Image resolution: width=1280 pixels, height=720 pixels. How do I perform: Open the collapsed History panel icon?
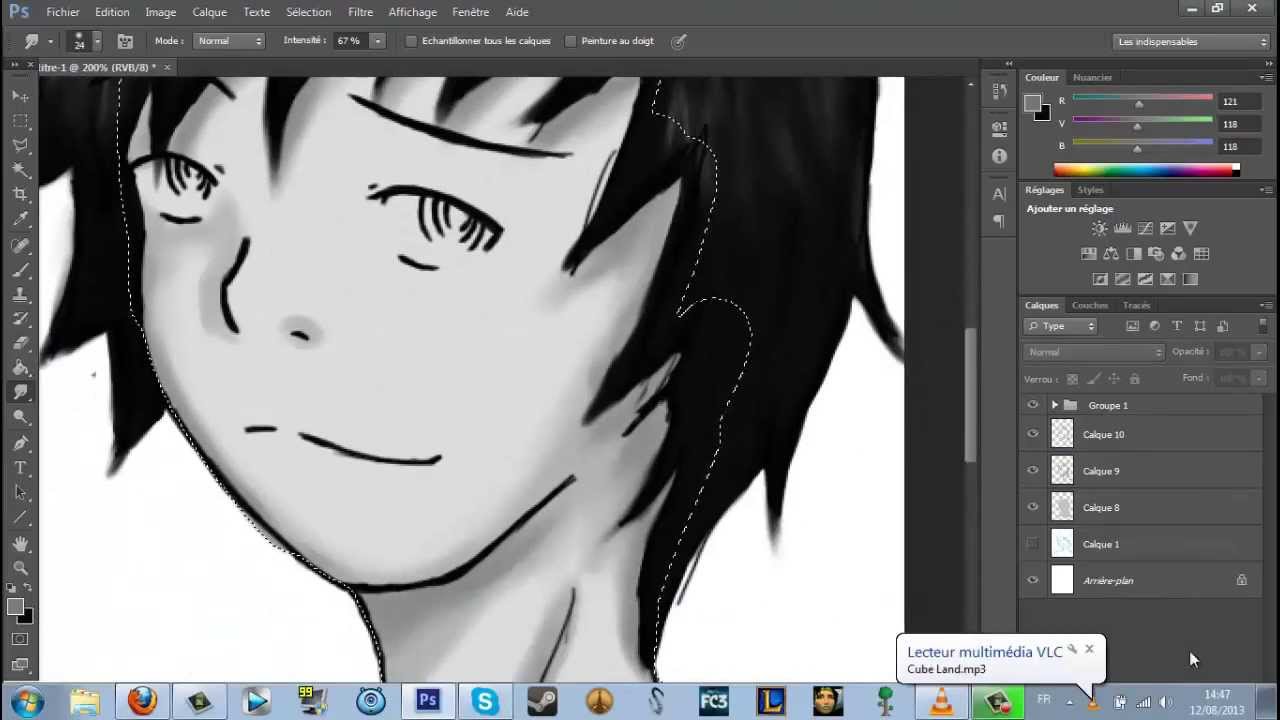point(999,91)
